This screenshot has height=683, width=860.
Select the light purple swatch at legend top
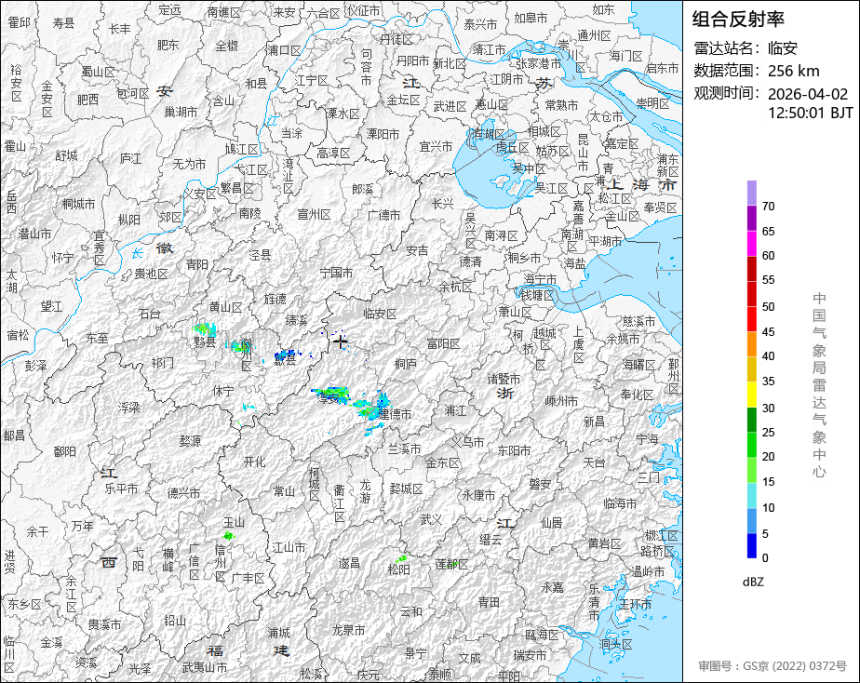[751, 193]
